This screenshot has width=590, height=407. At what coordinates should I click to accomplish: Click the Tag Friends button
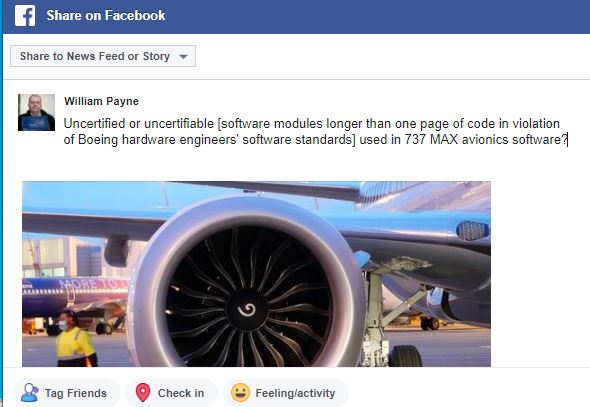point(66,393)
